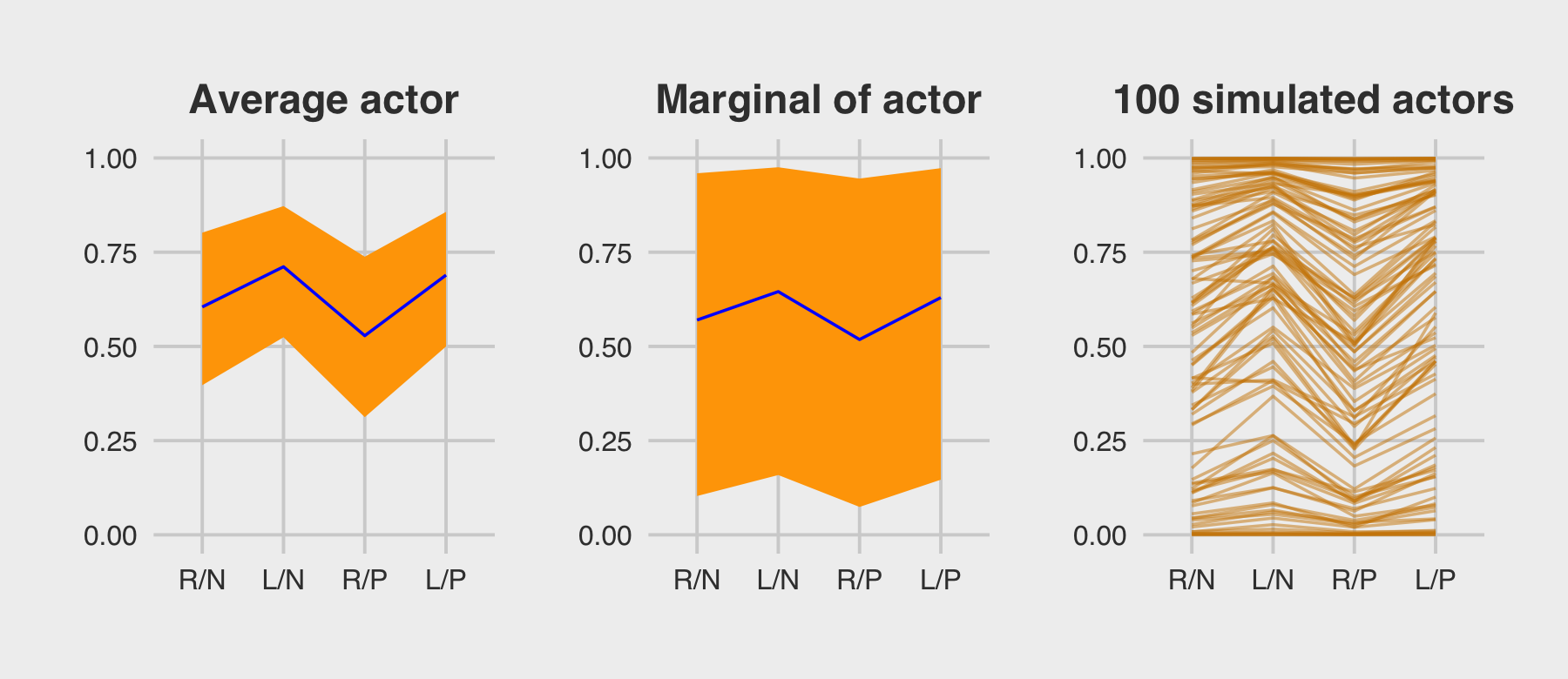Screen dimensions: 1568x679
Task: Click R/P axis label under Marginal of actor
Action: click(859, 580)
